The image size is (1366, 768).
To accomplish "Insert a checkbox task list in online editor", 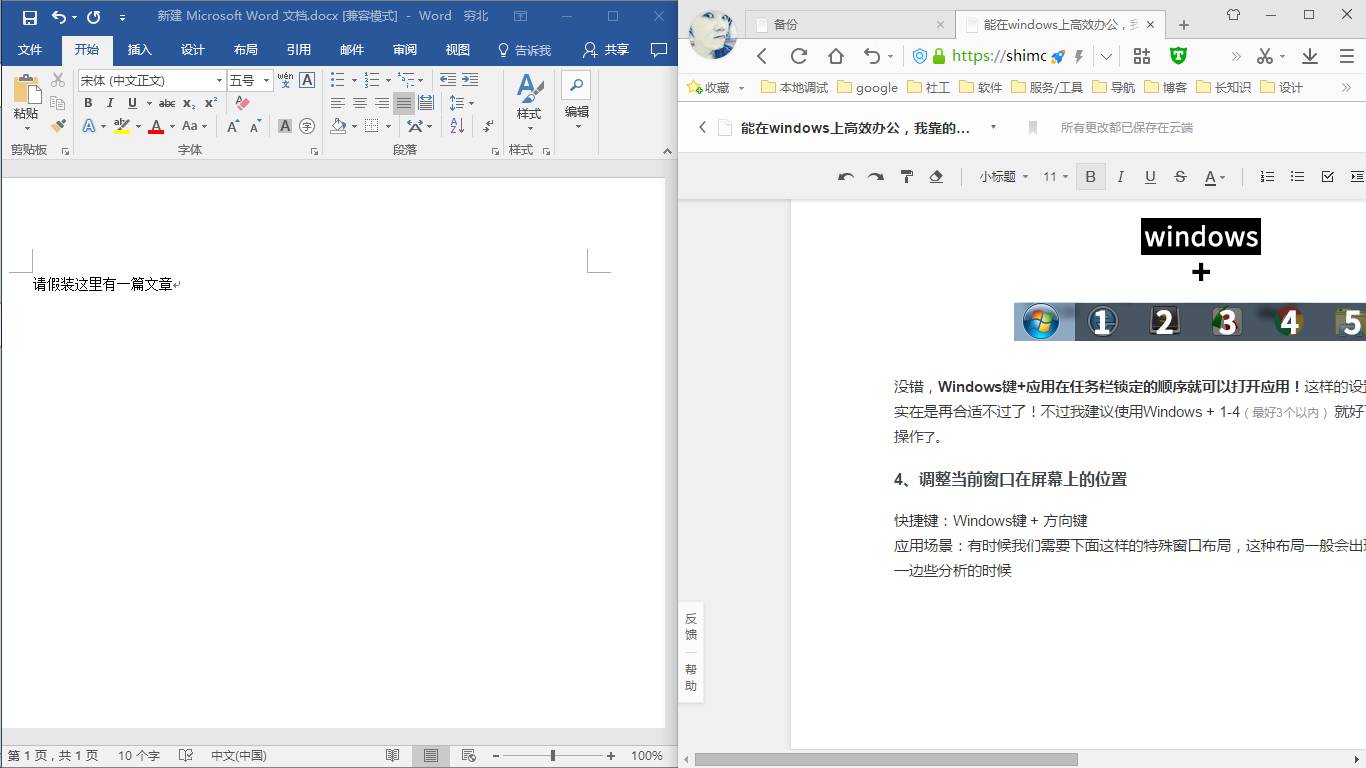I will pos(1327,177).
